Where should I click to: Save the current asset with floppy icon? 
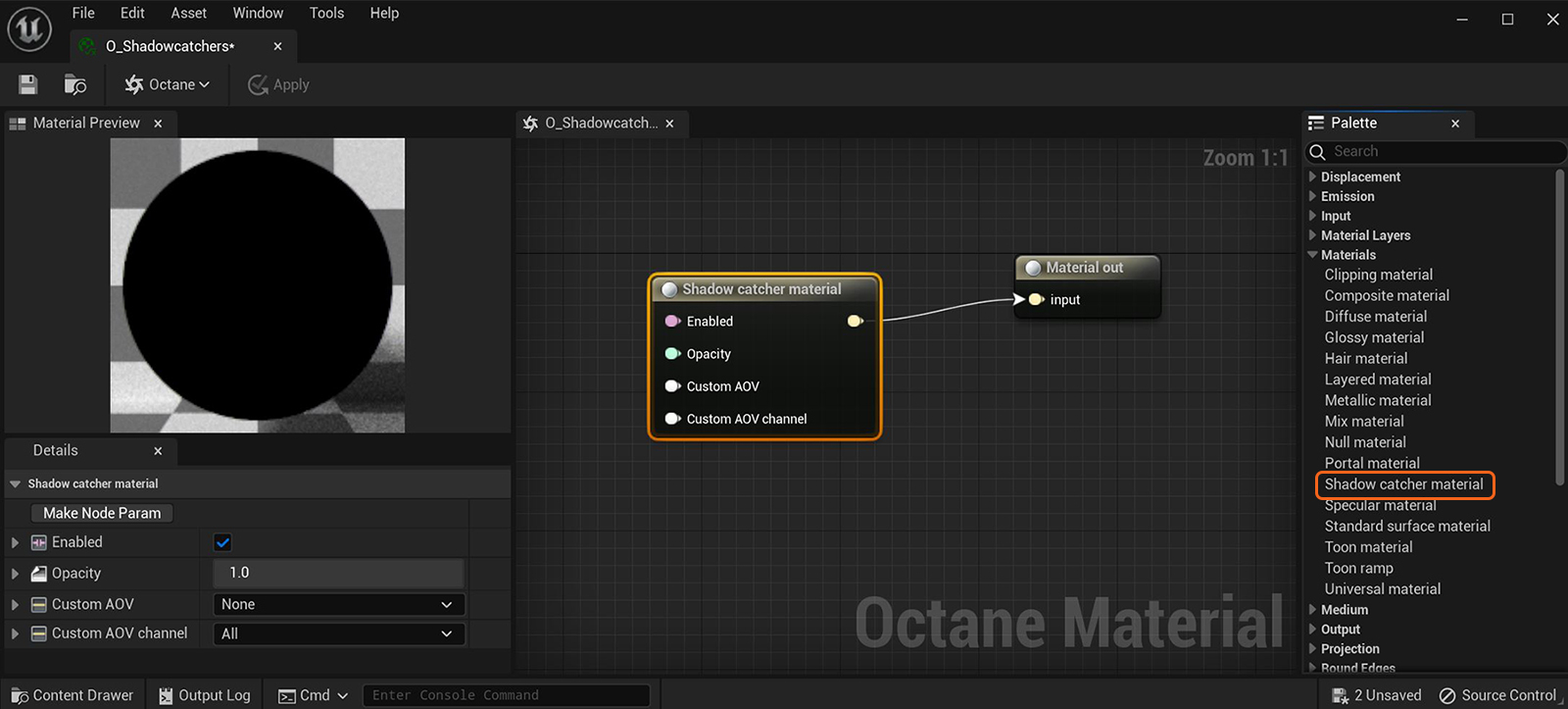(27, 84)
